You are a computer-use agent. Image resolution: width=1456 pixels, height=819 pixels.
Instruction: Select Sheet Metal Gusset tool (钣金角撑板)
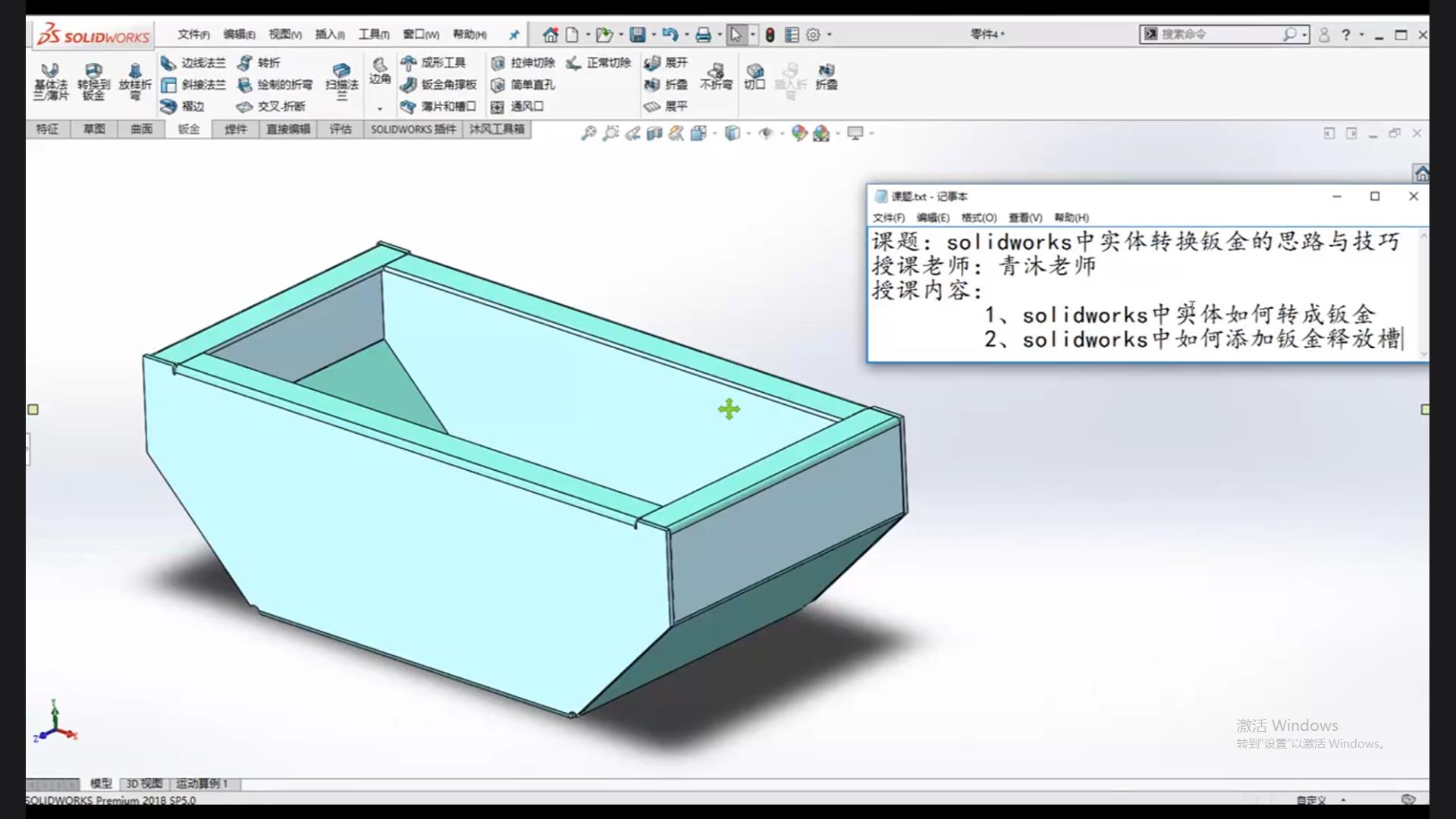[438, 85]
